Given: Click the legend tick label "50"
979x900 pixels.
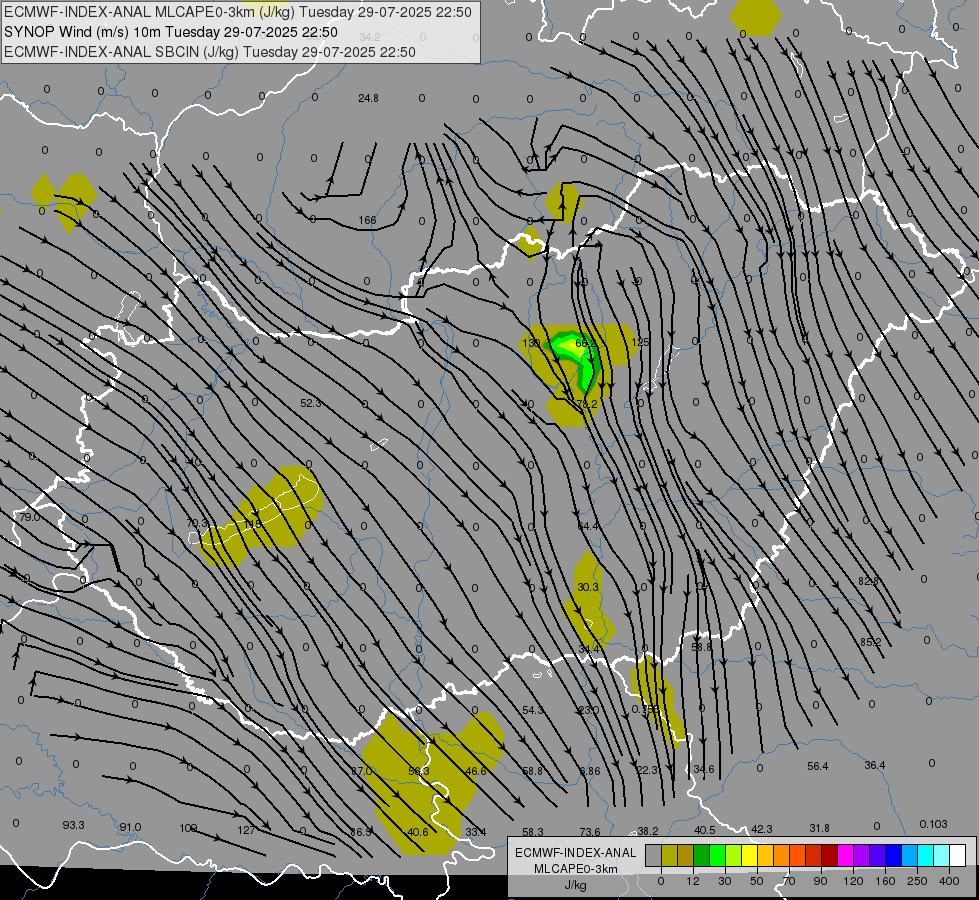Looking at the screenshot, I should tap(756, 881).
